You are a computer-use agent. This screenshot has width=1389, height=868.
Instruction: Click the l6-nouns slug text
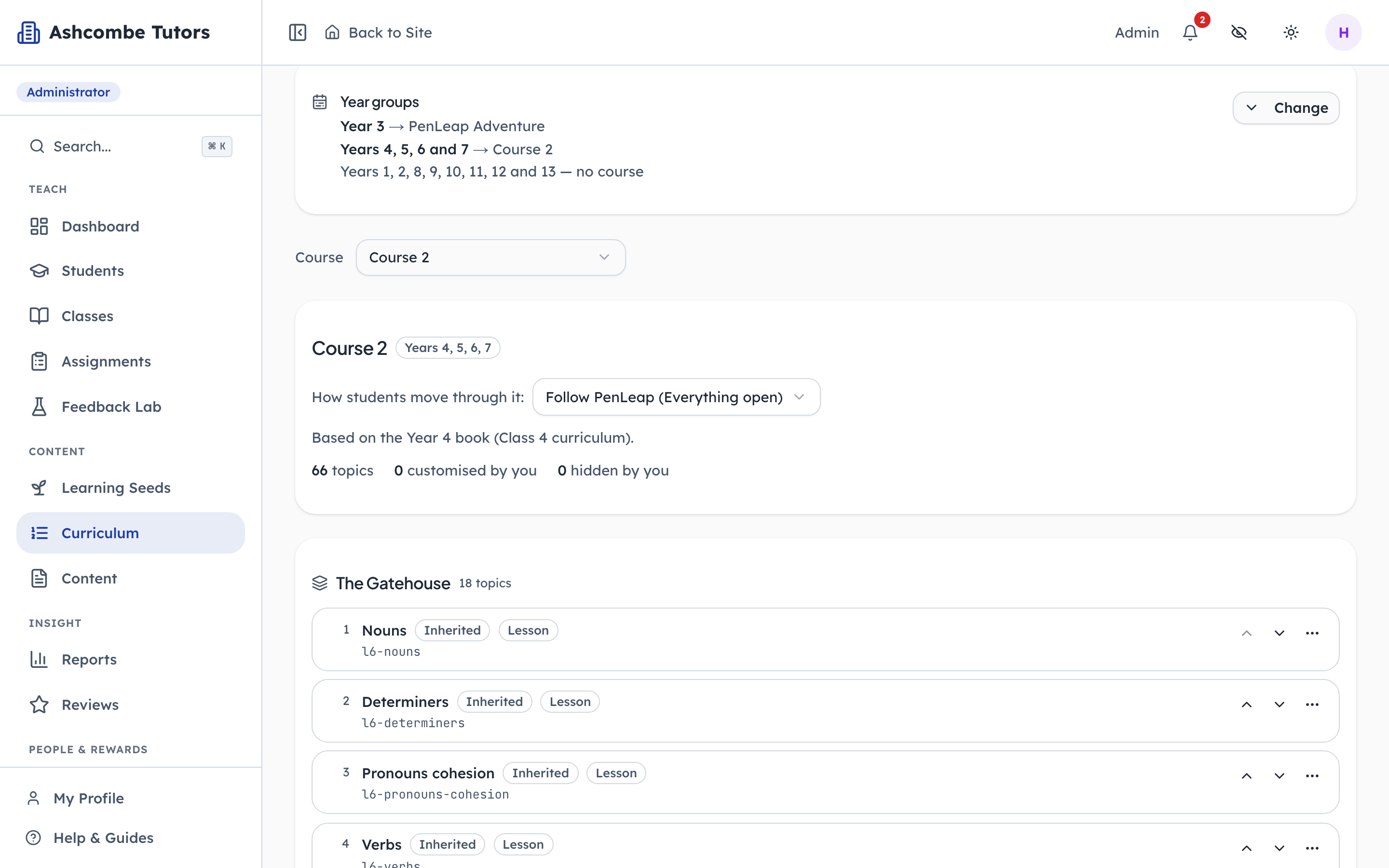point(391,651)
